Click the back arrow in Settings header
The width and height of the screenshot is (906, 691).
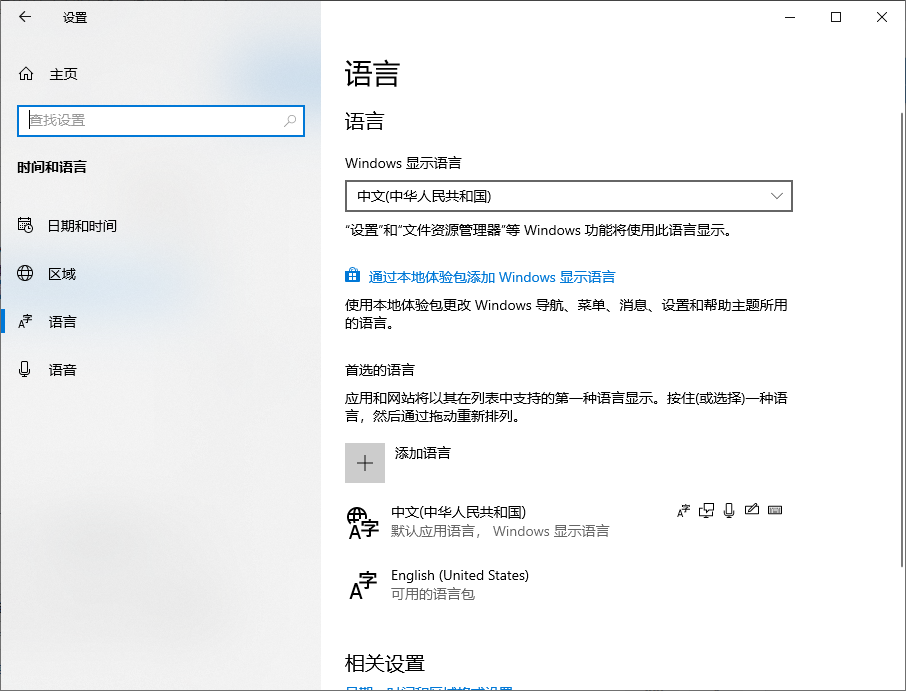tap(25, 17)
